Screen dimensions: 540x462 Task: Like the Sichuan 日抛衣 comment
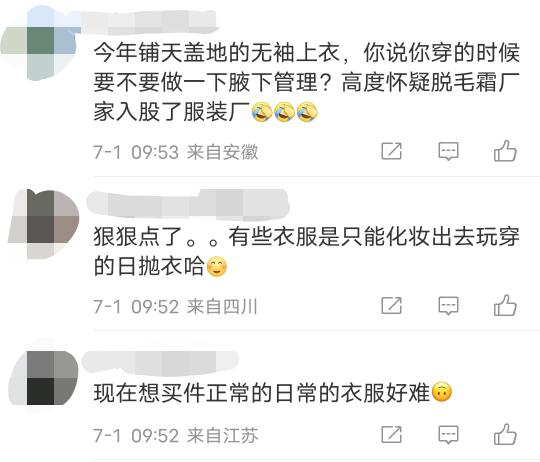tap(505, 305)
